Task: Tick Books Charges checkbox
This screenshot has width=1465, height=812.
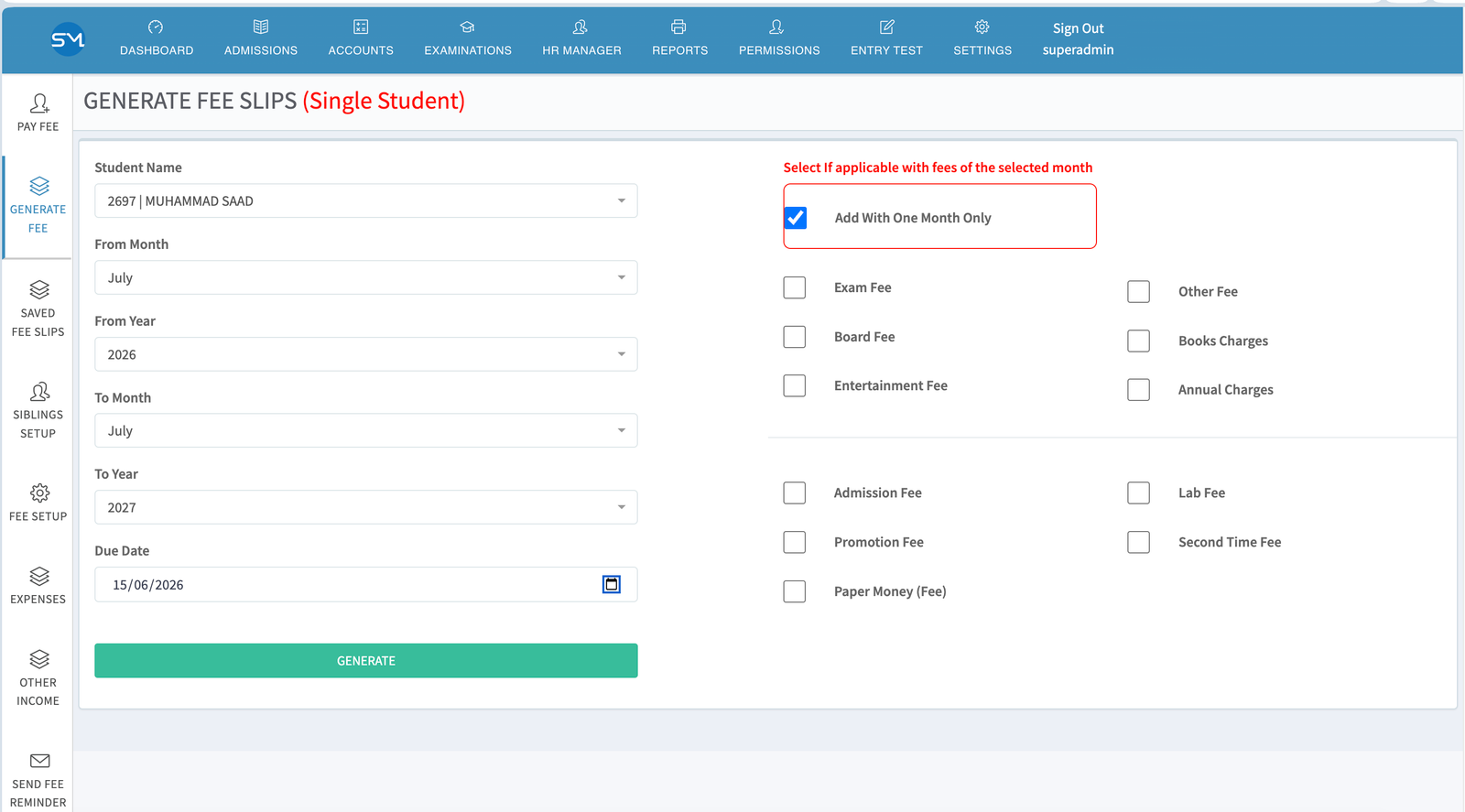Action: (1139, 341)
